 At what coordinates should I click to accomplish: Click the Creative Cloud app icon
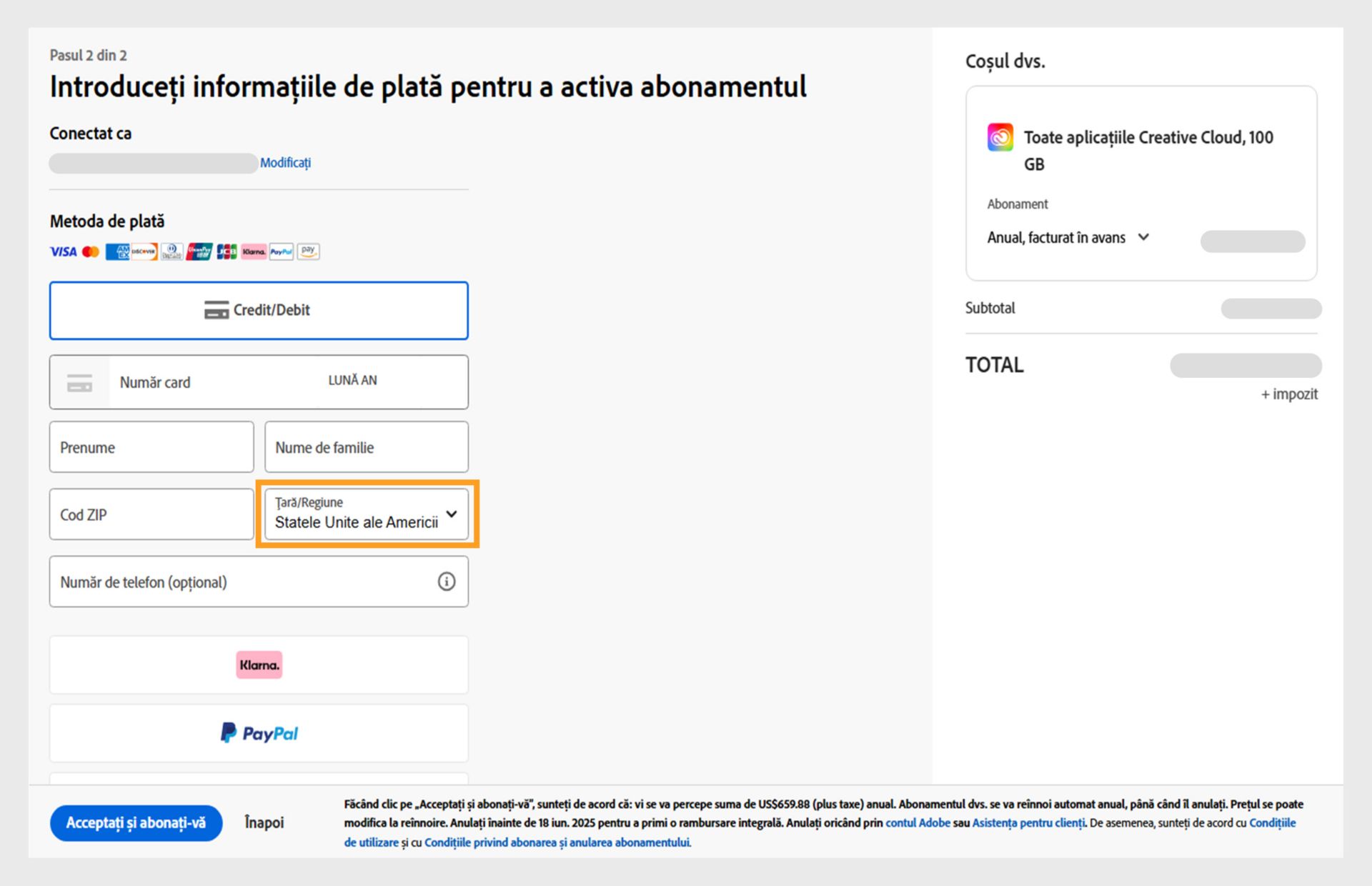(1000, 137)
